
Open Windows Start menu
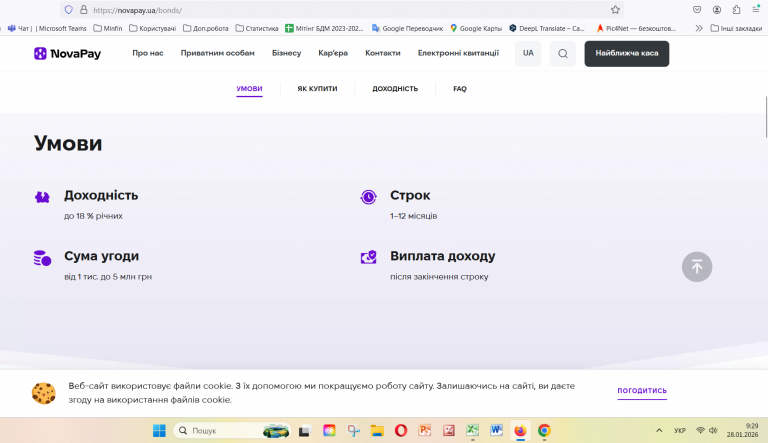pos(159,431)
